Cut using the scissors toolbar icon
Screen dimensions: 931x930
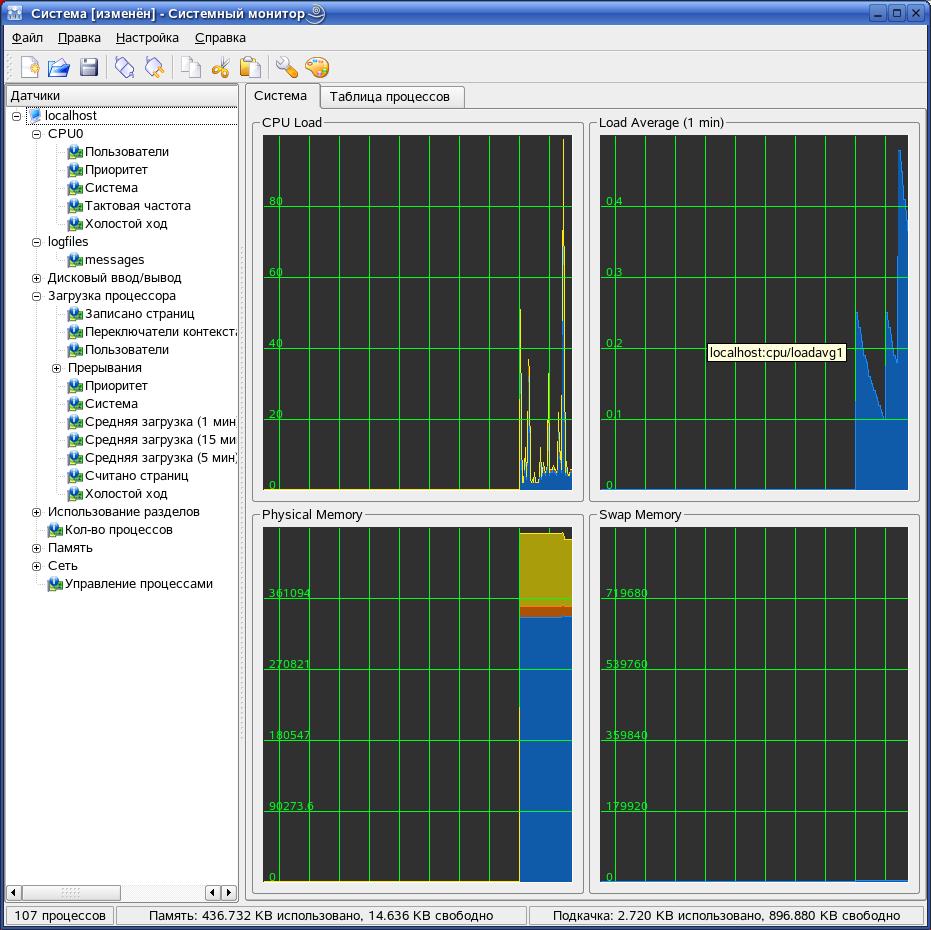(221, 68)
